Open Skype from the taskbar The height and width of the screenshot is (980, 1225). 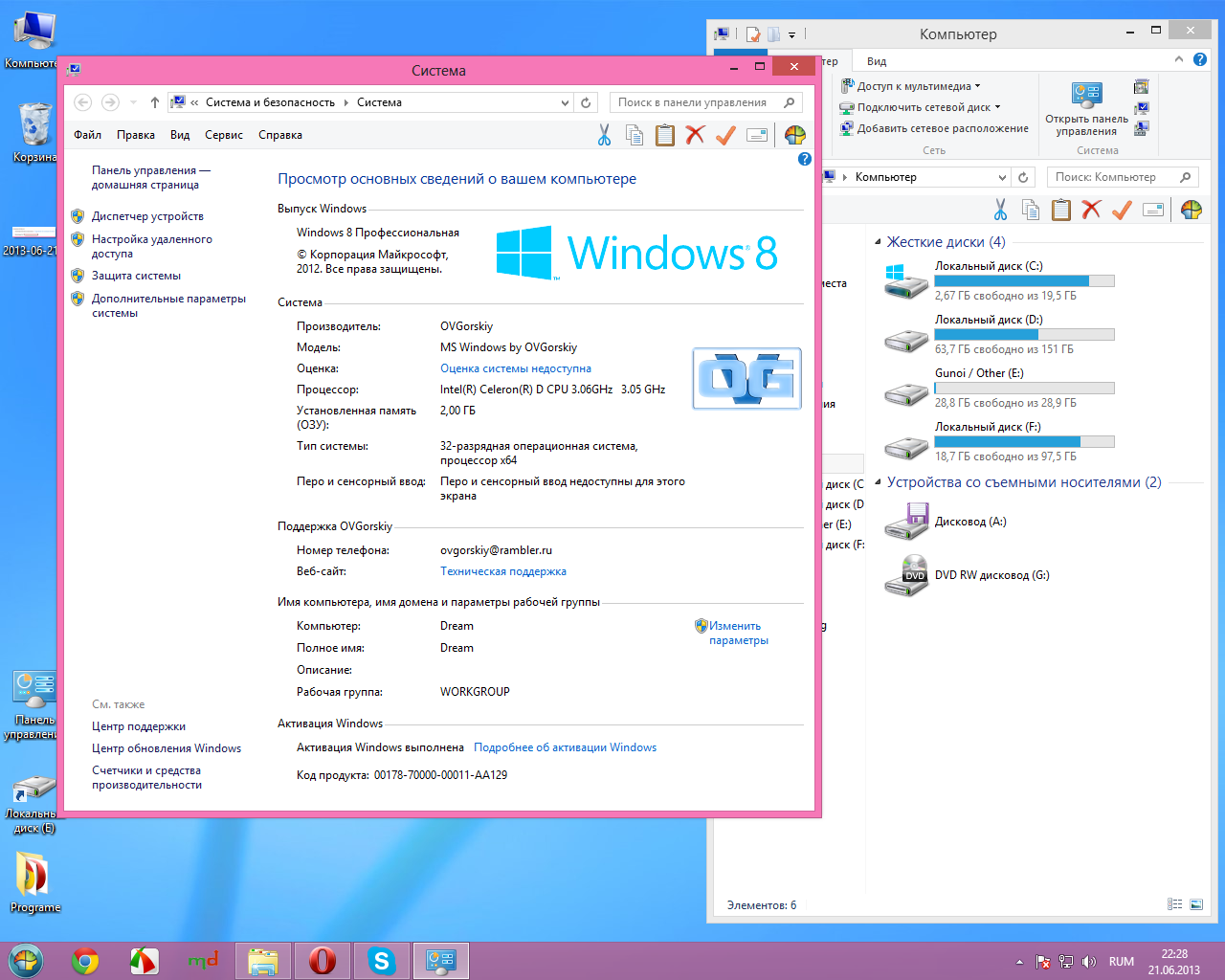382,961
